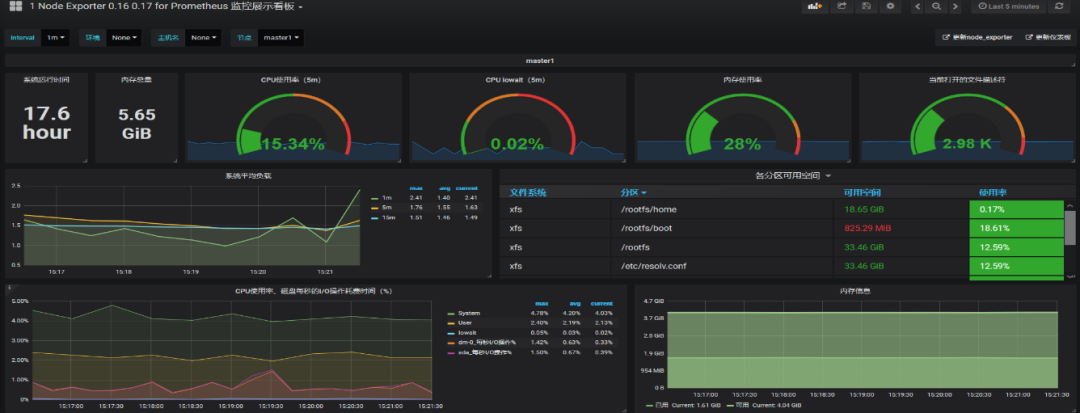
Task: Click the green 1m legend color line
Action: pyautogui.click(x=374, y=198)
